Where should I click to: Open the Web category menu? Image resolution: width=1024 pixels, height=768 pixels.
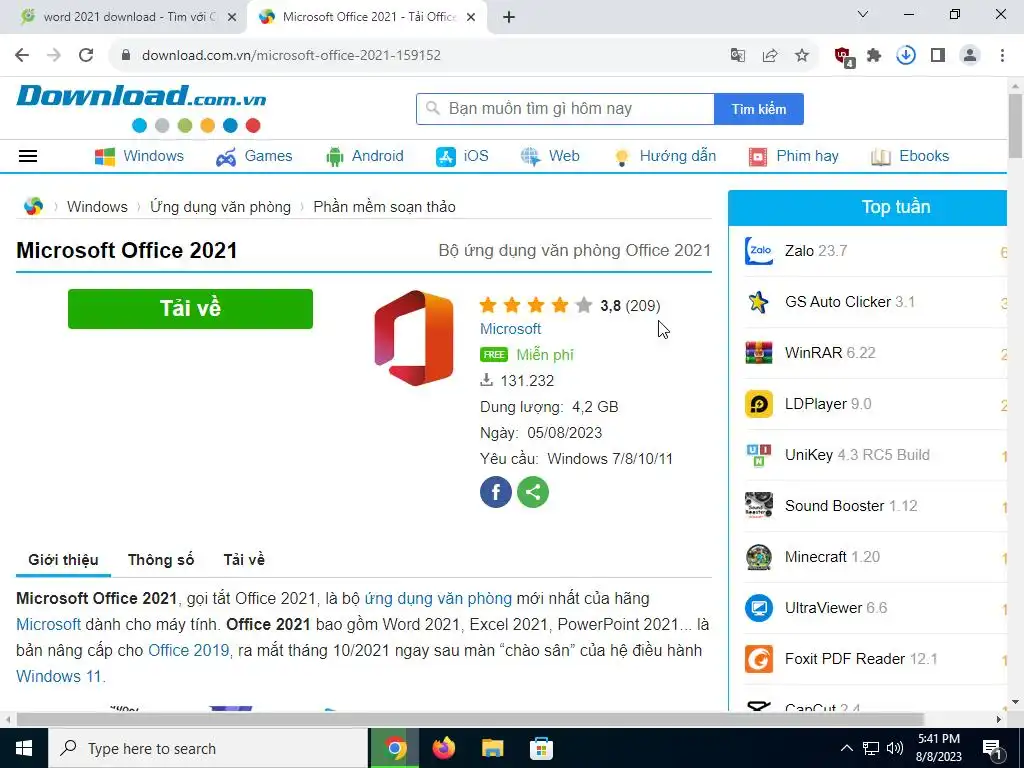point(550,156)
